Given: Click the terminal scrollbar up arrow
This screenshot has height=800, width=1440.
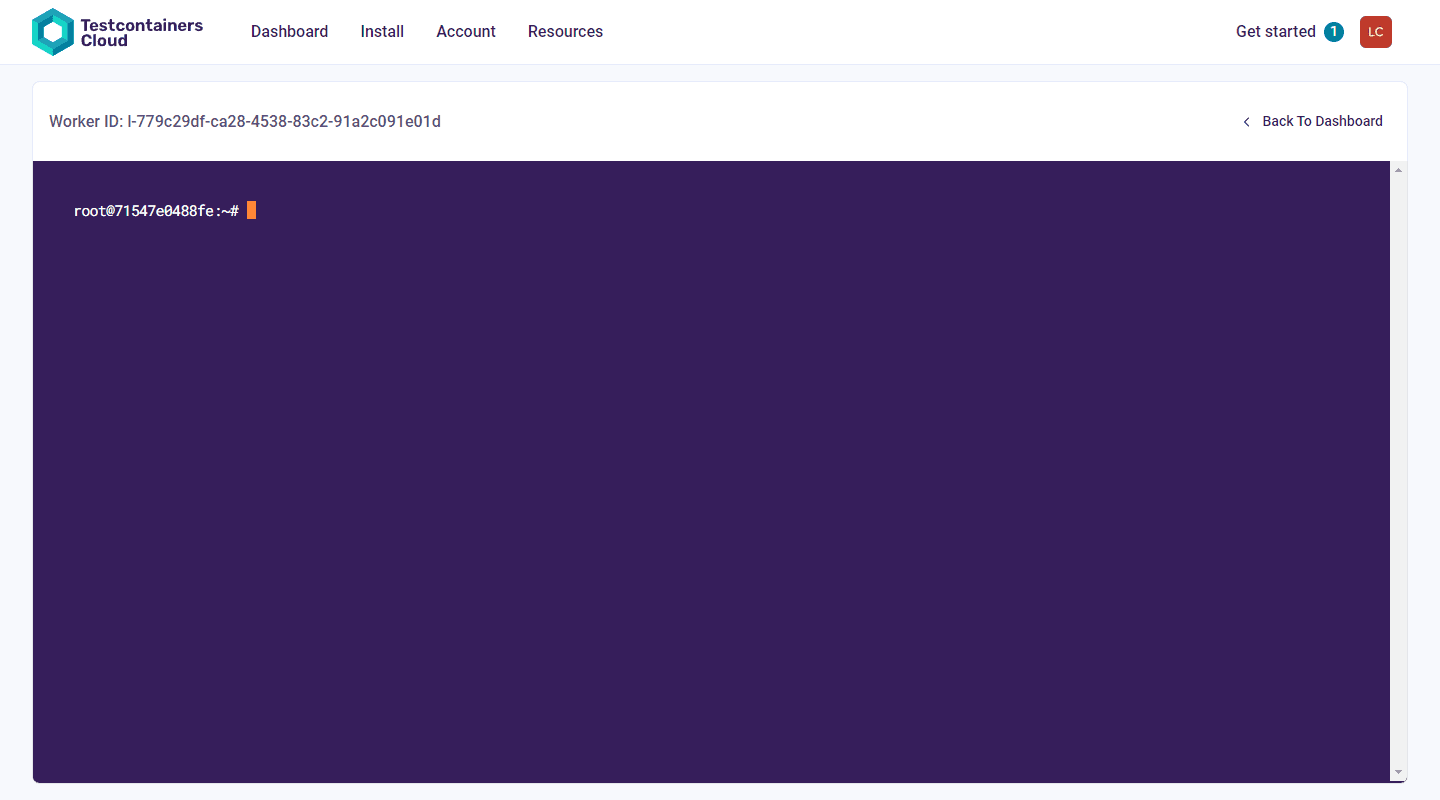Looking at the screenshot, I should click(1398, 170).
